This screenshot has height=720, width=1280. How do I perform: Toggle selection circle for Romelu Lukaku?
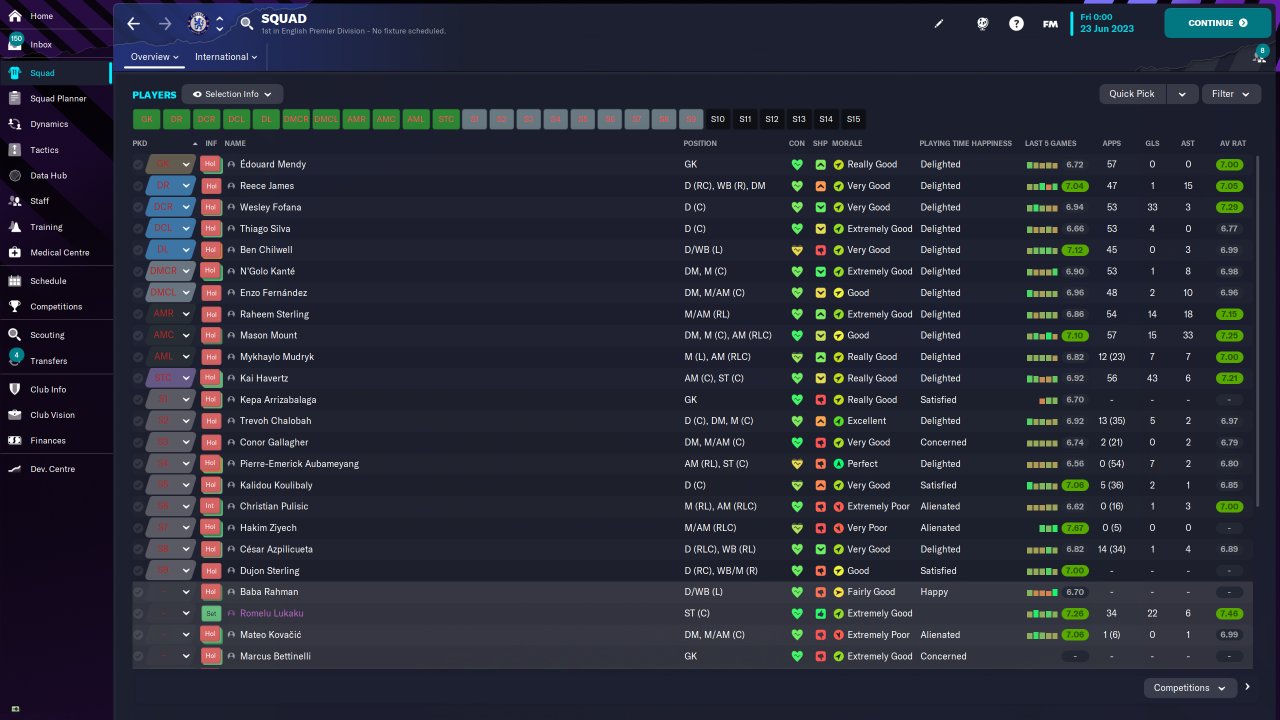tap(138, 613)
